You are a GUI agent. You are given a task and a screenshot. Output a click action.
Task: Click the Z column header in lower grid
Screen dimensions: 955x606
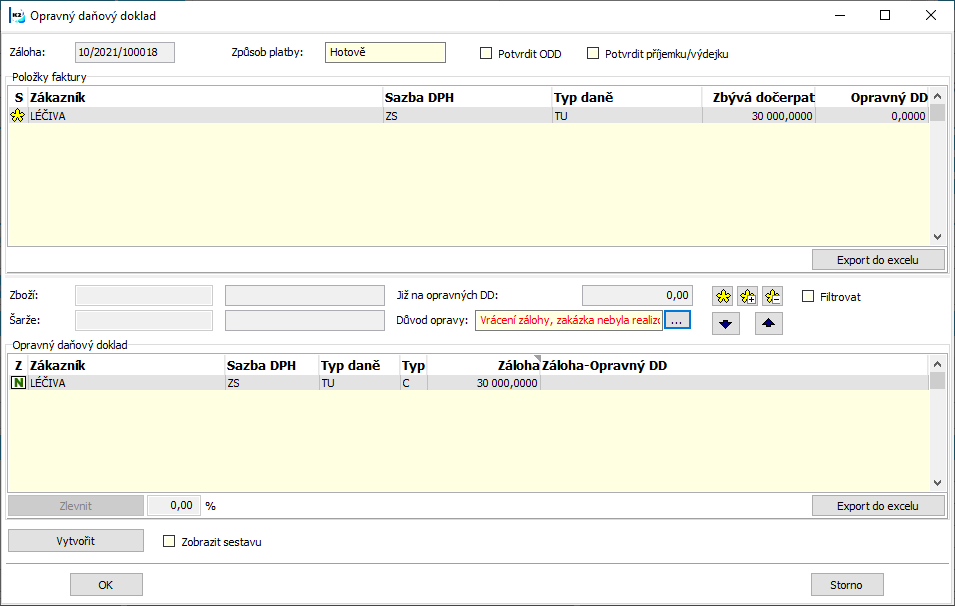click(18, 365)
